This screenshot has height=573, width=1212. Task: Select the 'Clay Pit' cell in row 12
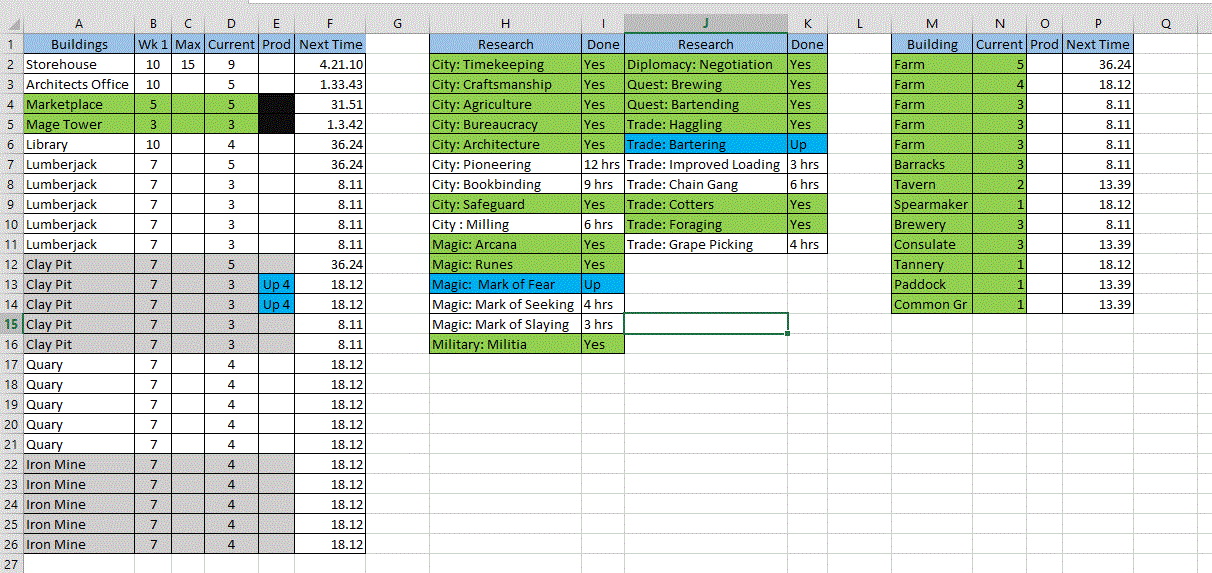(x=79, y=264)
